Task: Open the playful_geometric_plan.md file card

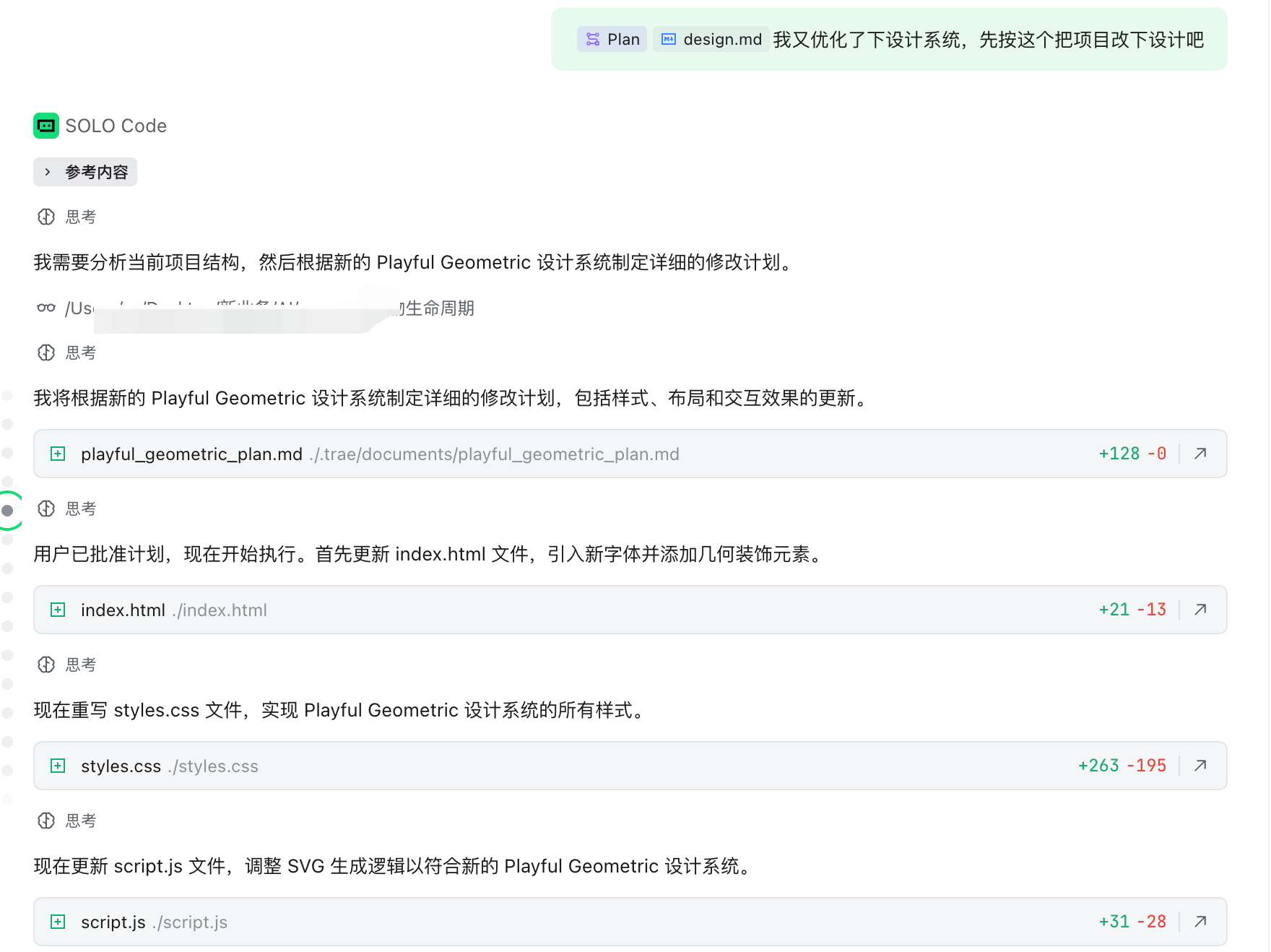Action: point(191,454)
